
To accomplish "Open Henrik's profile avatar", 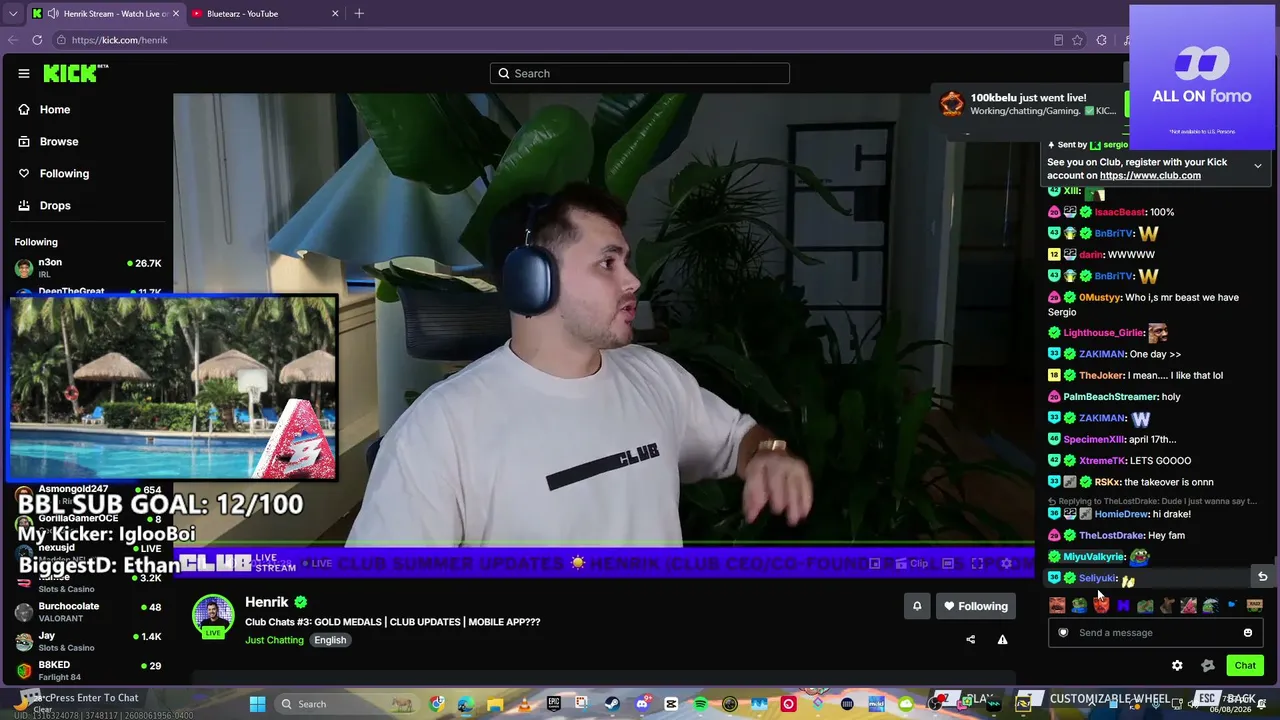I will click(x=213, y=616).
